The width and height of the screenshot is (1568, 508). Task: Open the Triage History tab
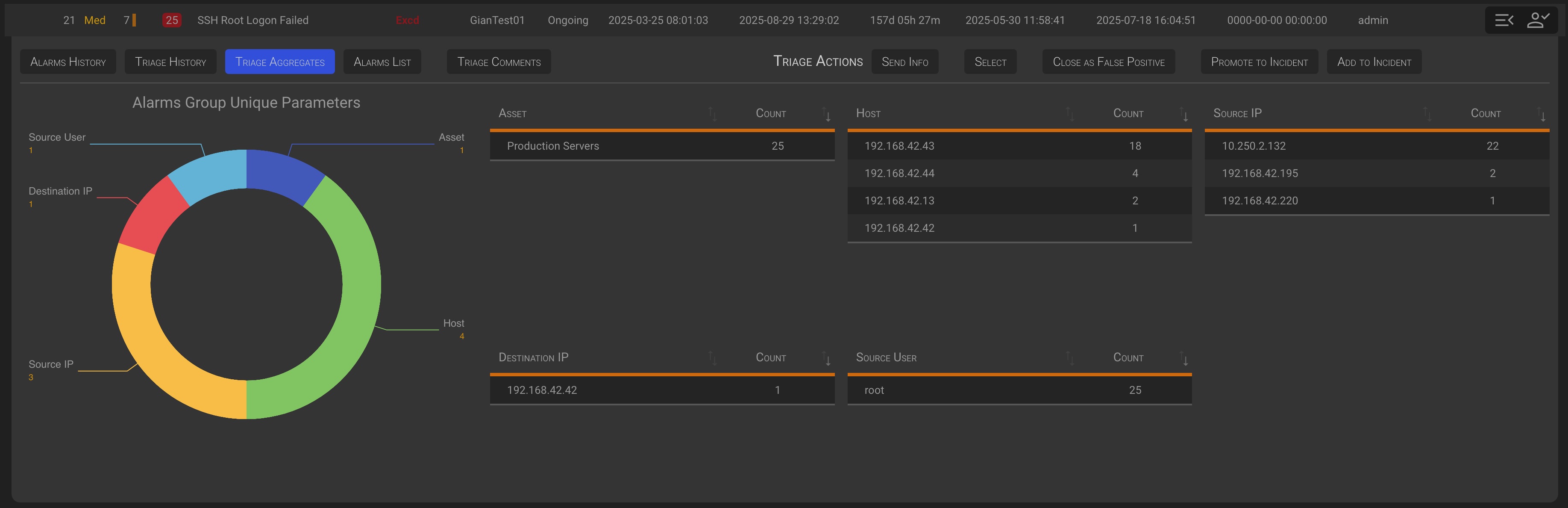click(x=170, y=62)
